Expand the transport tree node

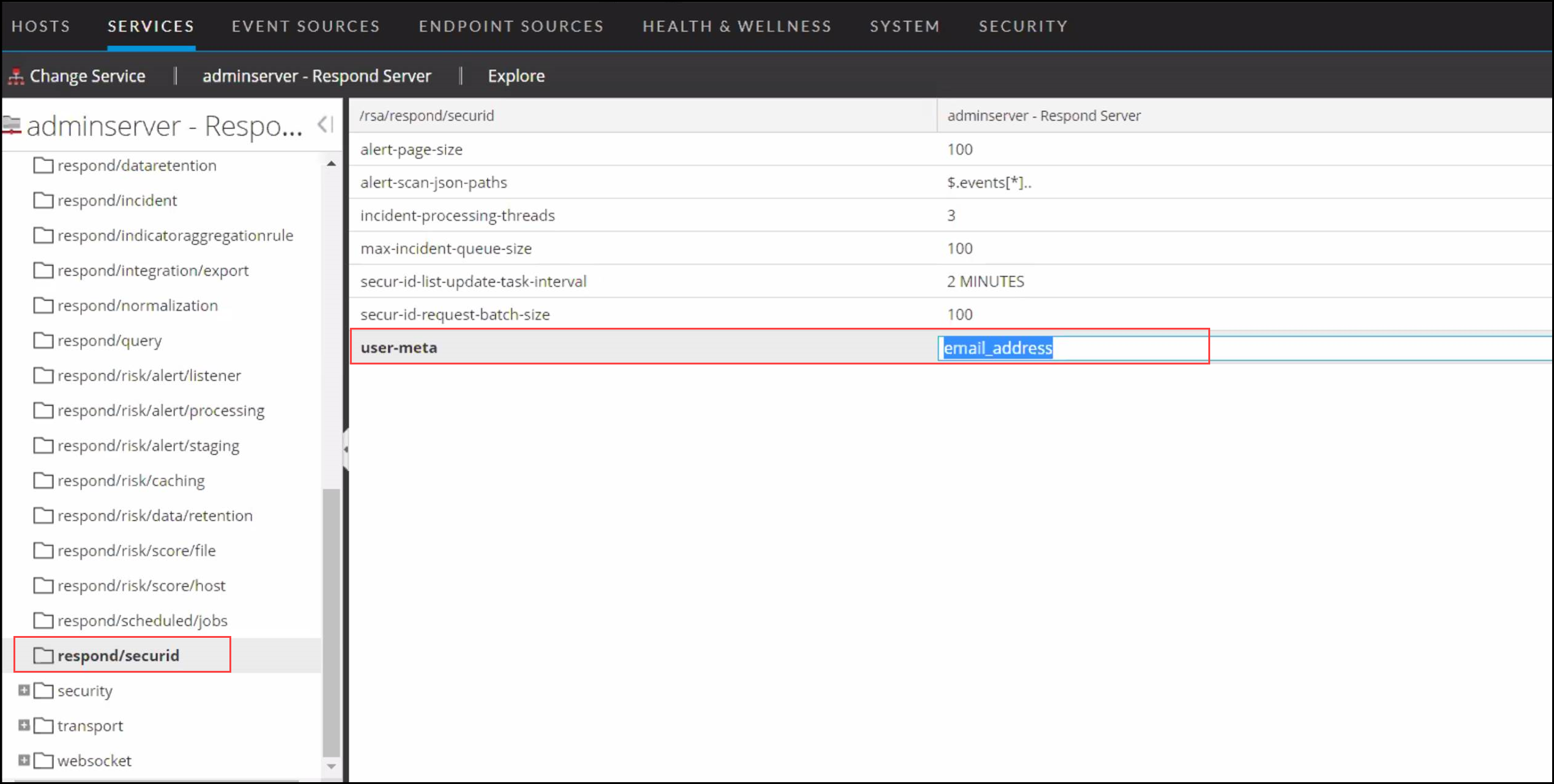[24, 725]
